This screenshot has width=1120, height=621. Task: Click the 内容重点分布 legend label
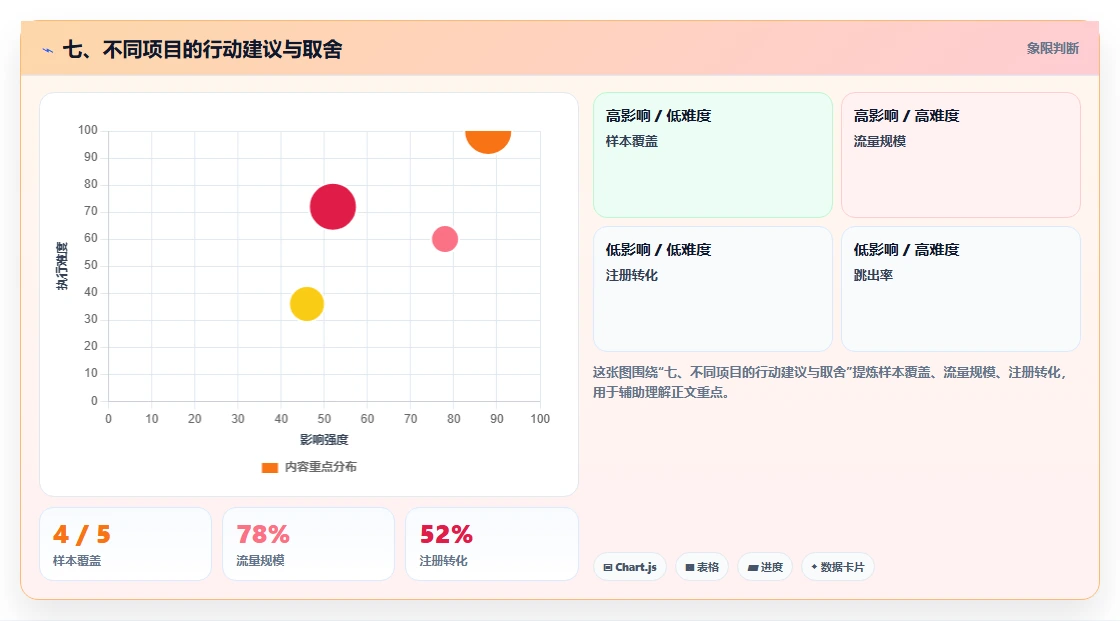(320, 467)
